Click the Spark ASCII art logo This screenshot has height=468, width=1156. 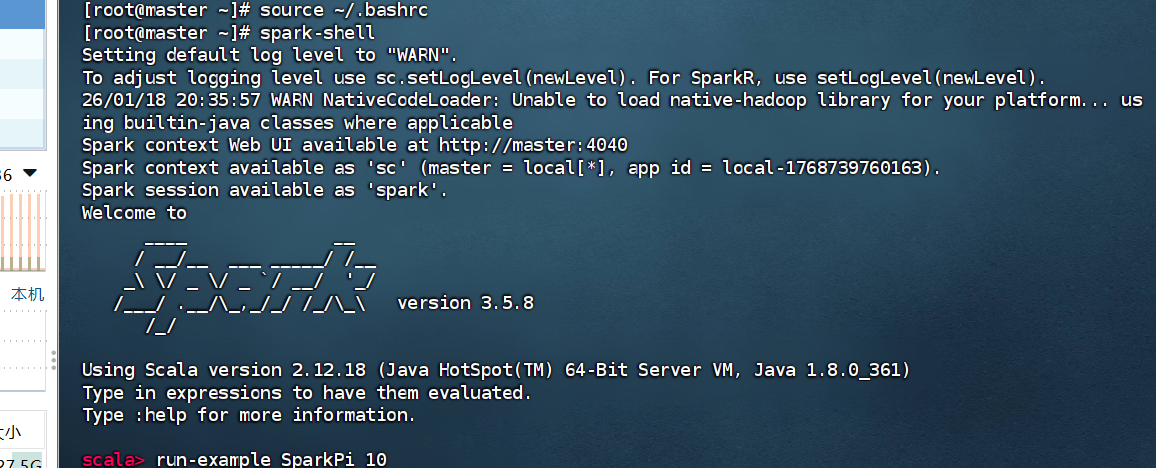click(x=246, y=287)
